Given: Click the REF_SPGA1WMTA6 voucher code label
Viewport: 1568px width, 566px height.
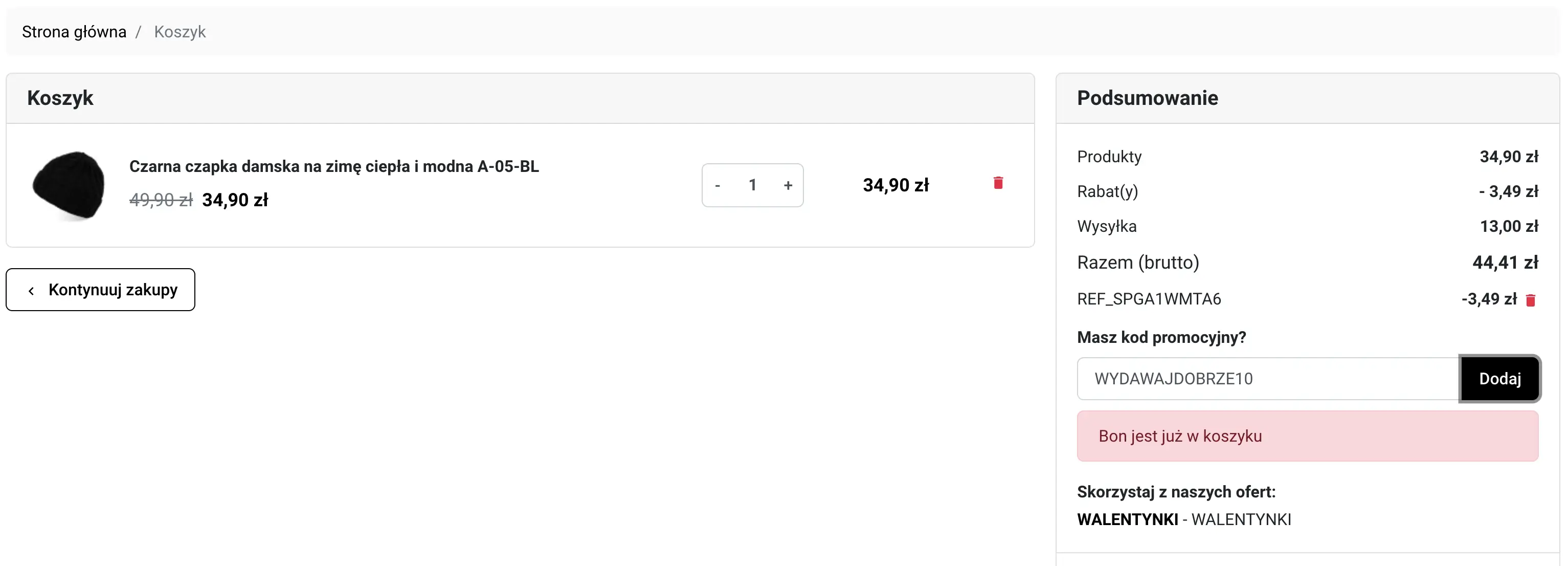Looking at the screenshot, I should pyautogui.click(x=1149, y=299).
